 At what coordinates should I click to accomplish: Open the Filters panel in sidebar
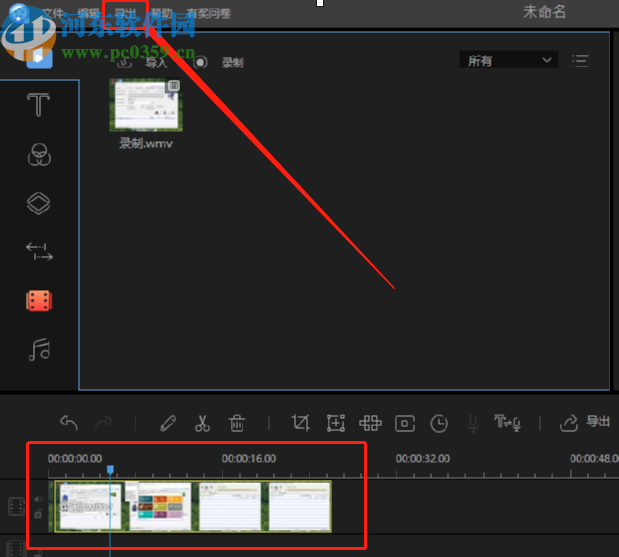(39, 154)
